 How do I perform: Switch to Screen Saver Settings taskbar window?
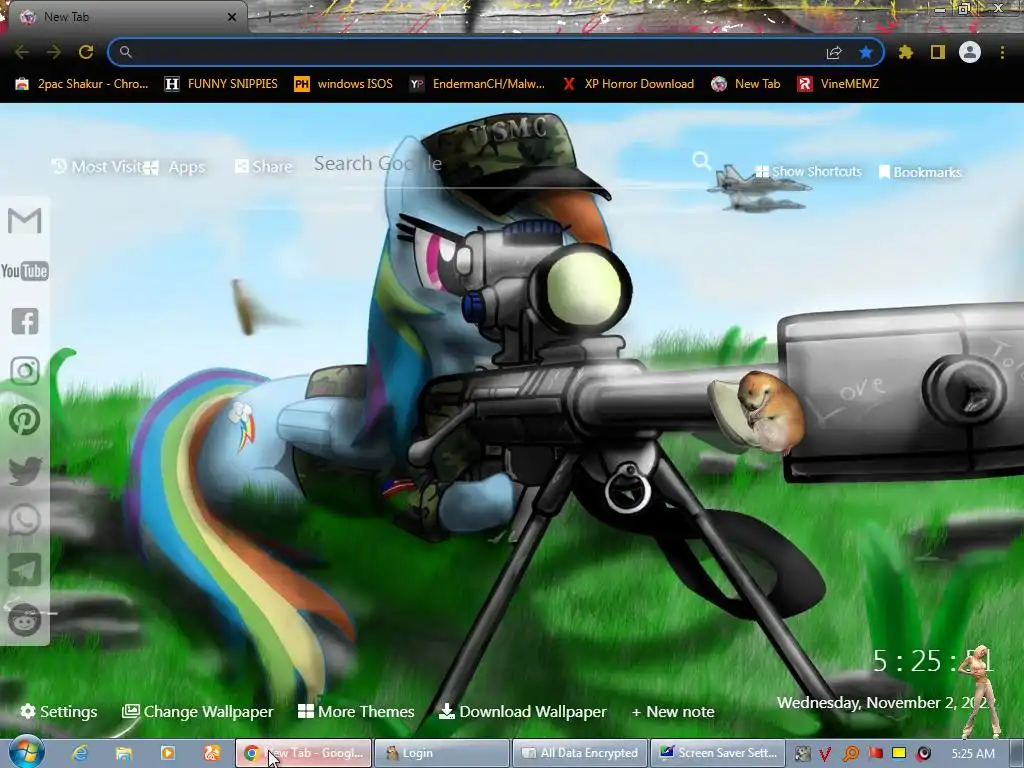(x=718, y=753)
